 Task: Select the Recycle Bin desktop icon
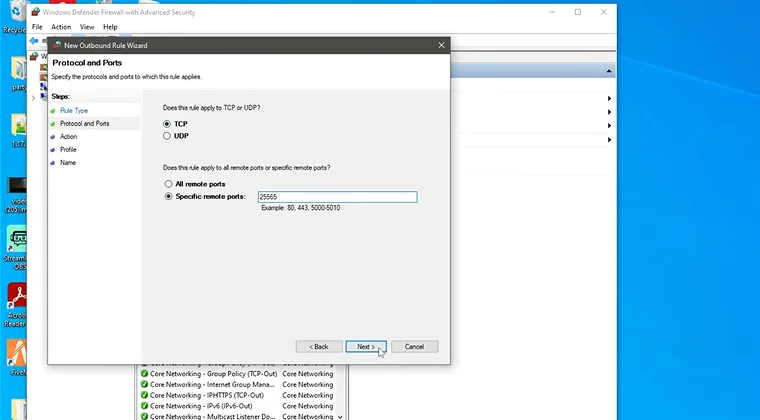[x=14, y=17]
